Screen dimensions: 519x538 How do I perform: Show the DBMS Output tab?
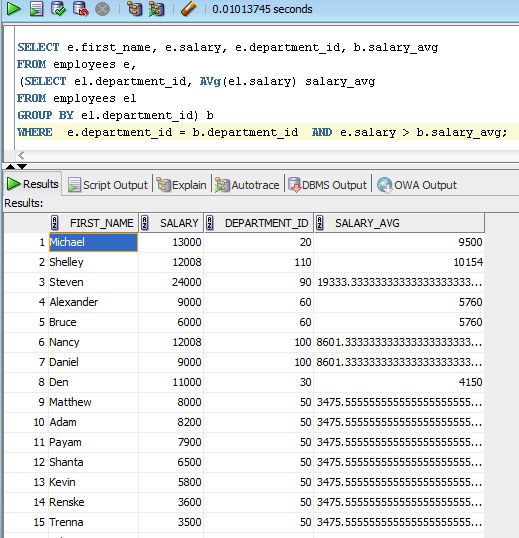point(328,185)
